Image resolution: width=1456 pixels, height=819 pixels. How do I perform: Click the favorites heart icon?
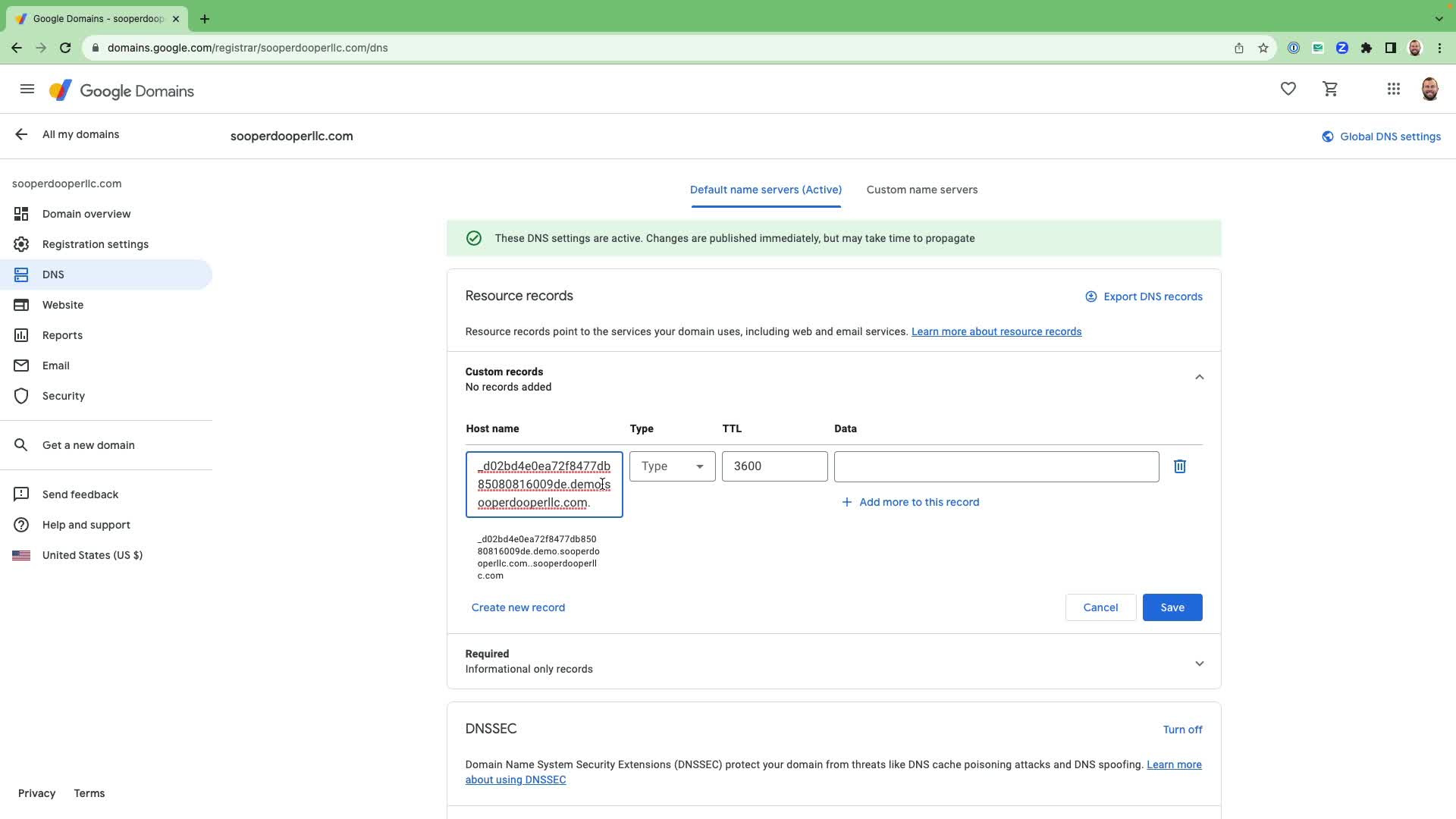[x=1288, y=89]
